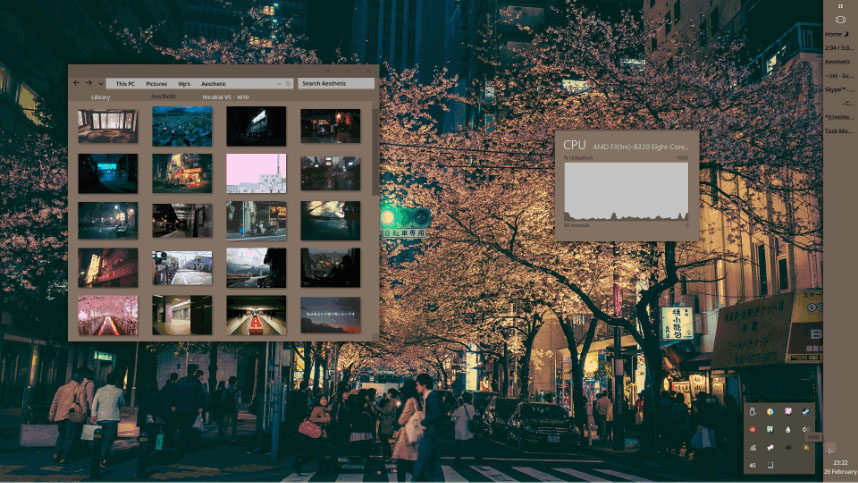
Task: Select This PC in the address breadcrumb
Action: pos(125,84)
